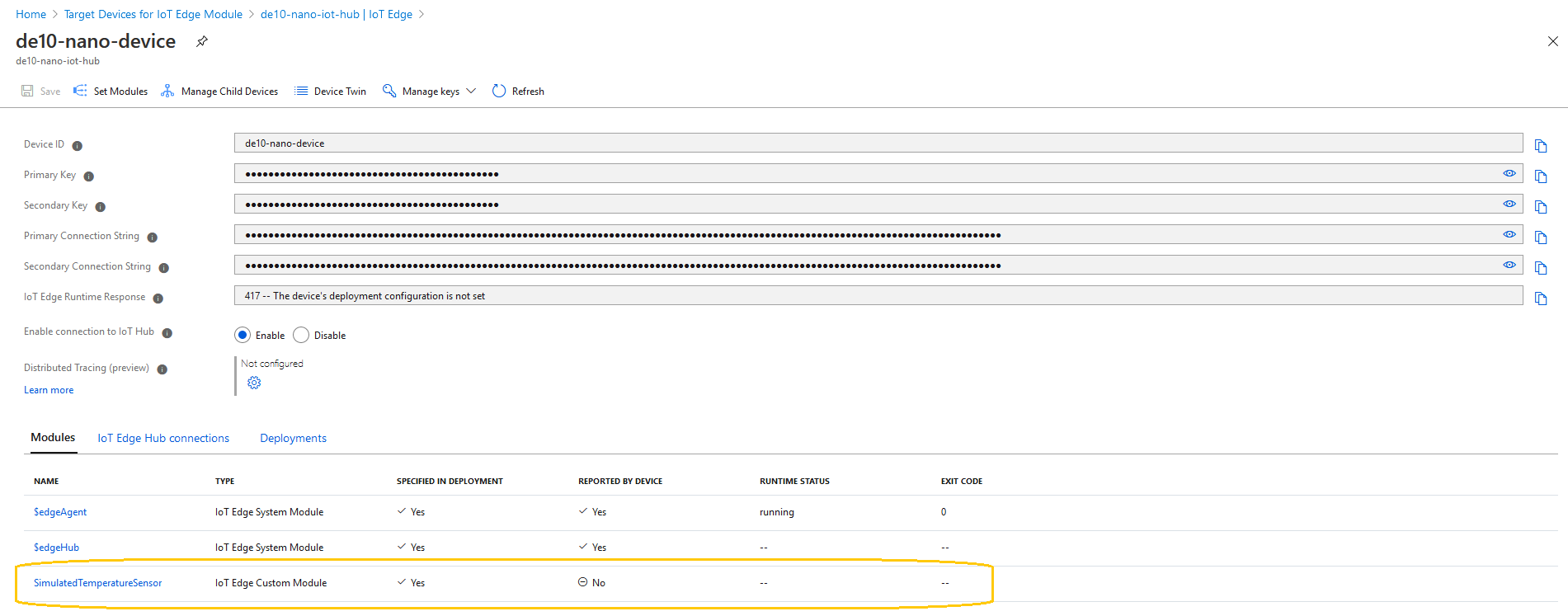Switch to IoT Edge Hub connections tab
Viewport: 1568px width, 616px height.
[x=163, y=438]
